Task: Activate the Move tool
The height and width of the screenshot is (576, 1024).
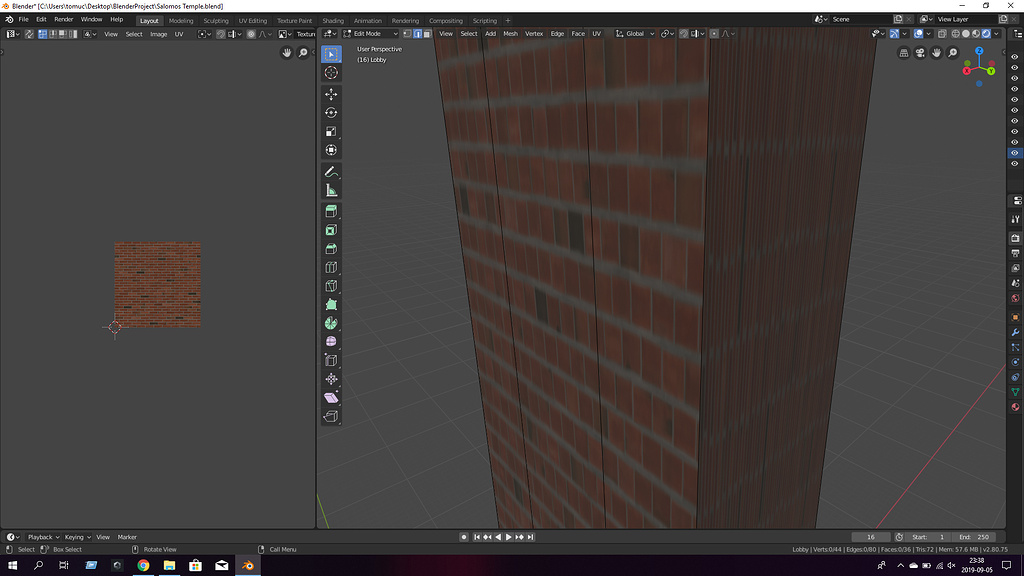Action: (331, 94)
